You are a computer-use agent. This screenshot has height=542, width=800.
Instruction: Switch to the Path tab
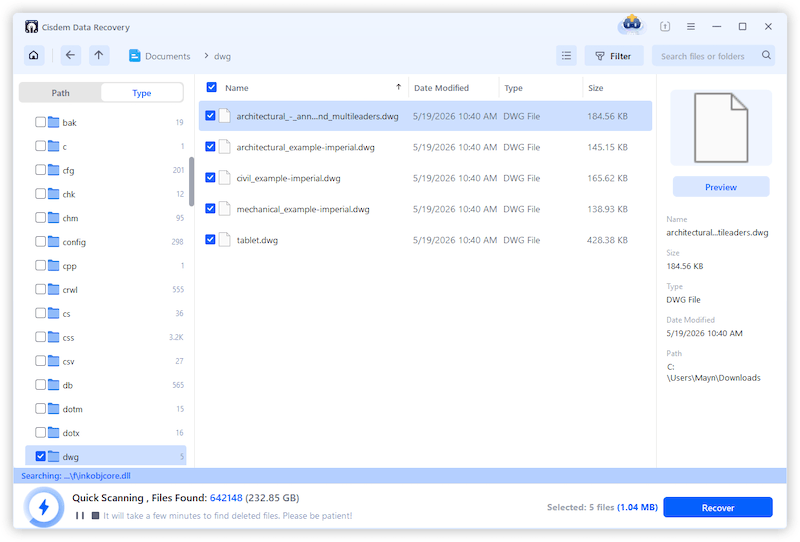click(x=60, y=93)
